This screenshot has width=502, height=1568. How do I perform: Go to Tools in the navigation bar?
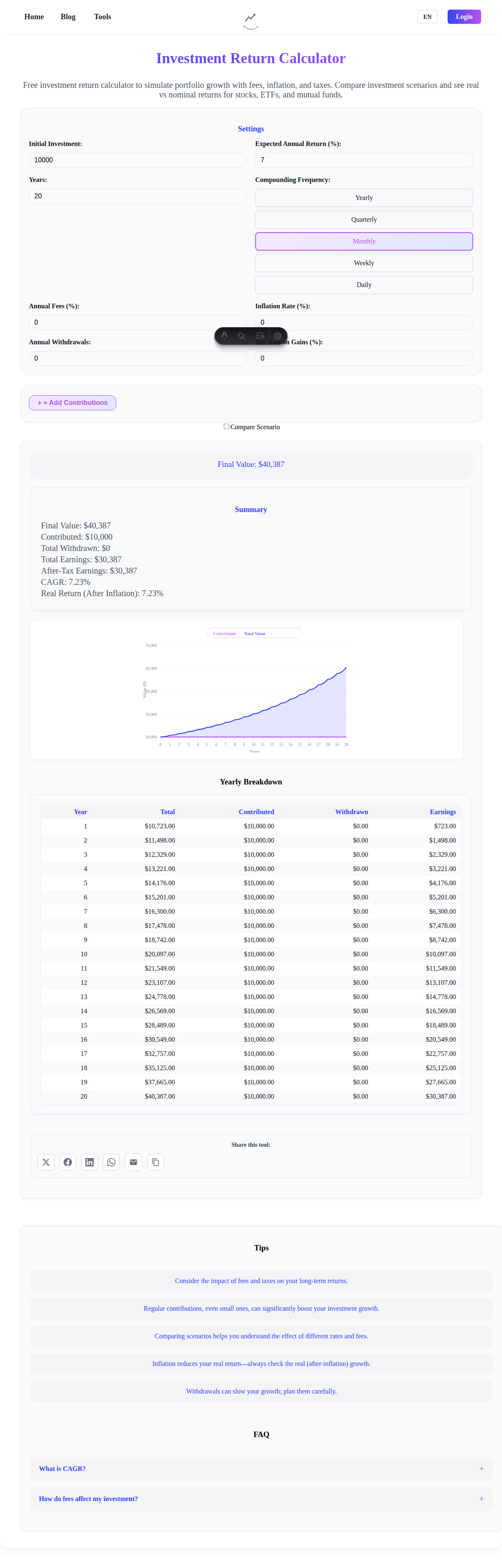click(102, 17)
